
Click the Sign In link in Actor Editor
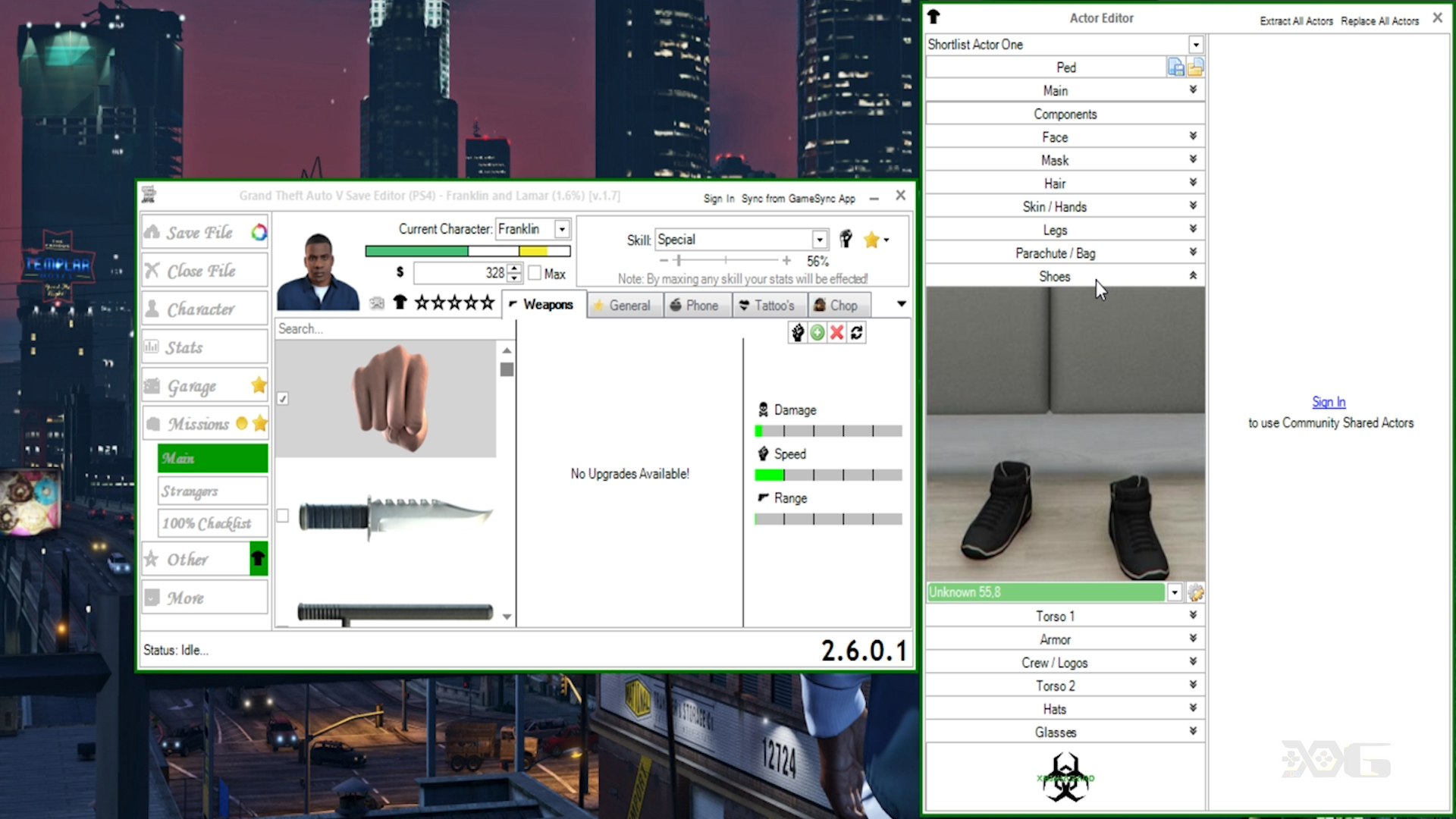click(x=1328, y=401)
